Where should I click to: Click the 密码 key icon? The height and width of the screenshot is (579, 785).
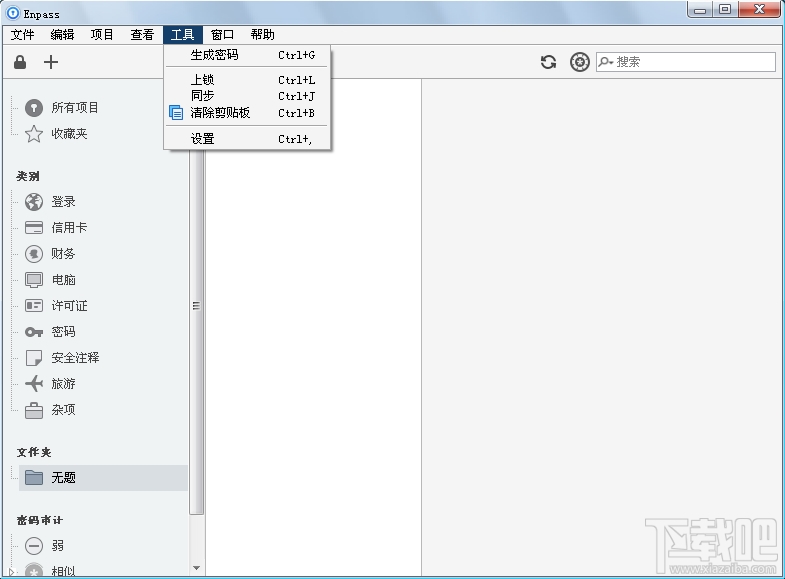[34, 332]
